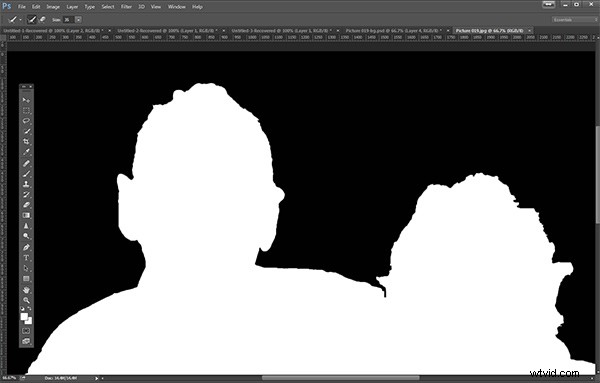Open the brush Size slider dropdown
Viewport: 600px width, 383px height.
pyautogui.click(x=78, y=20)
